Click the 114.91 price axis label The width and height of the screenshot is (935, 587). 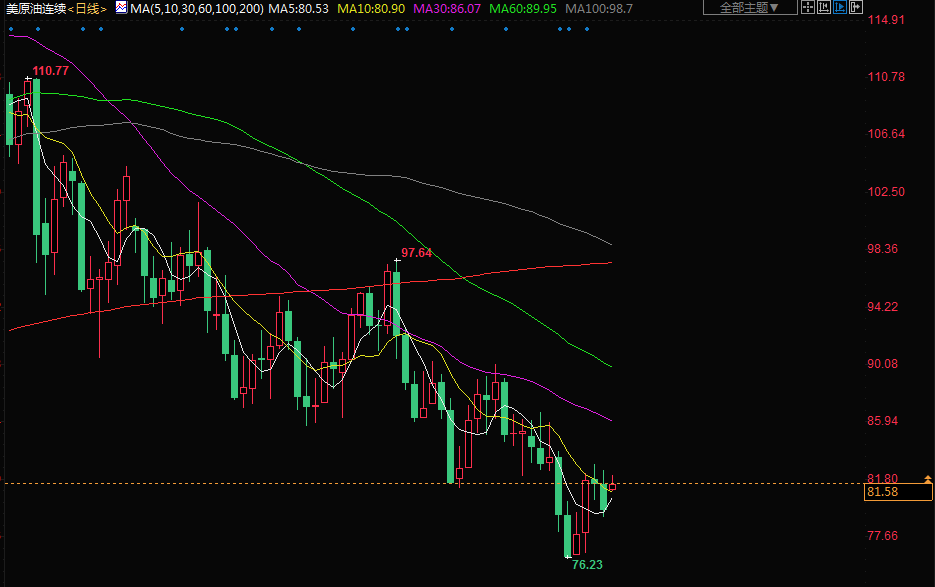(884, 20)
